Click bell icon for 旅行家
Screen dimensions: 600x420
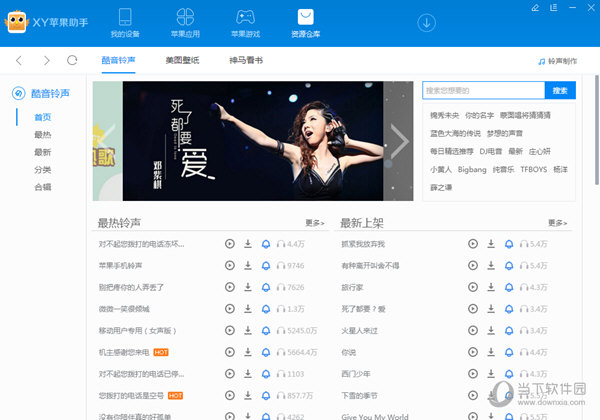click(x=509, y=287)
